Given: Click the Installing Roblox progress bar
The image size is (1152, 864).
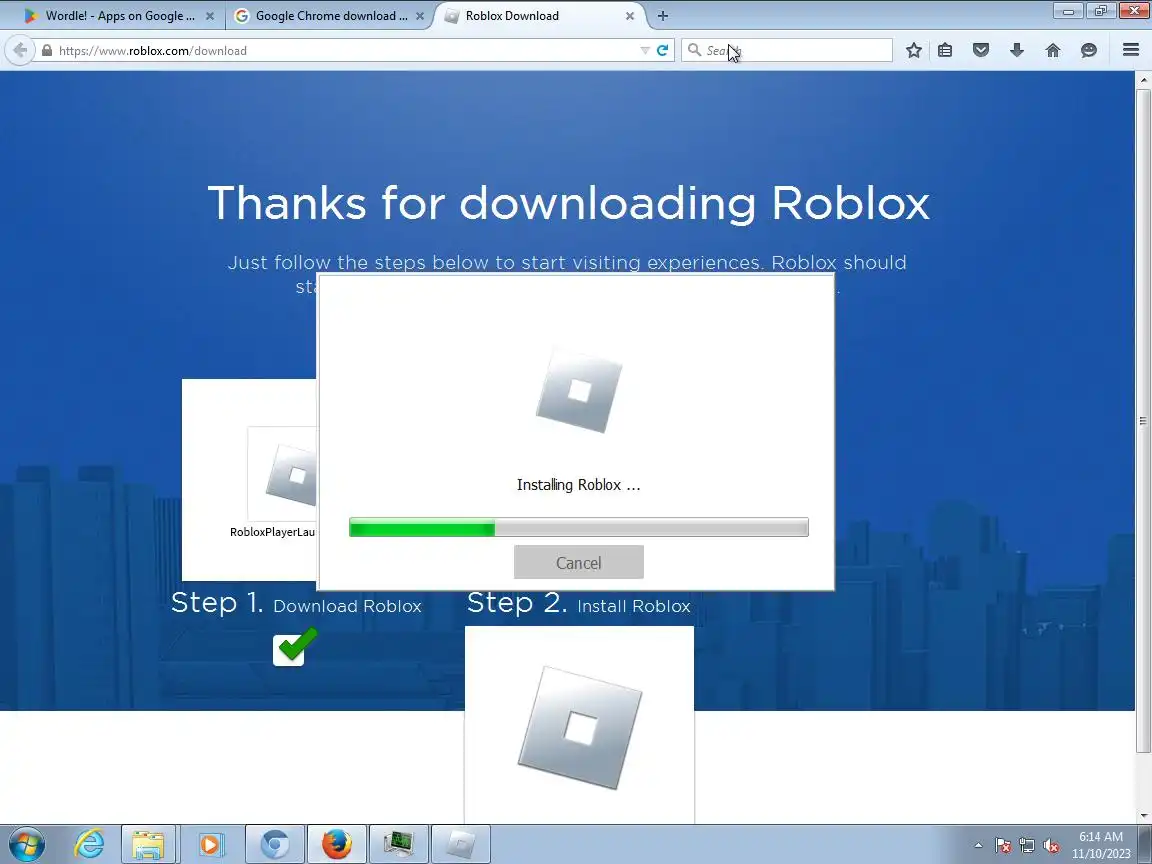Looking at the screenshot, I should tap(579, 528).
